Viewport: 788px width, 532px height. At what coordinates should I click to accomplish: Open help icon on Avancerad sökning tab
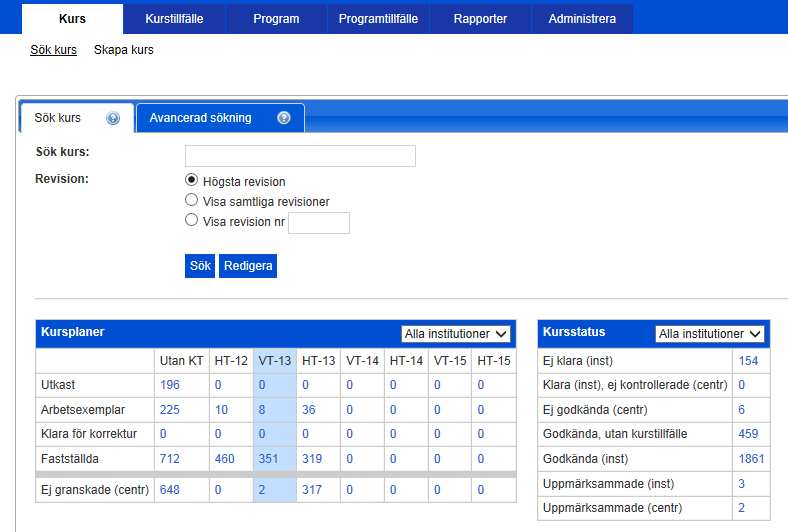(284, 118)
